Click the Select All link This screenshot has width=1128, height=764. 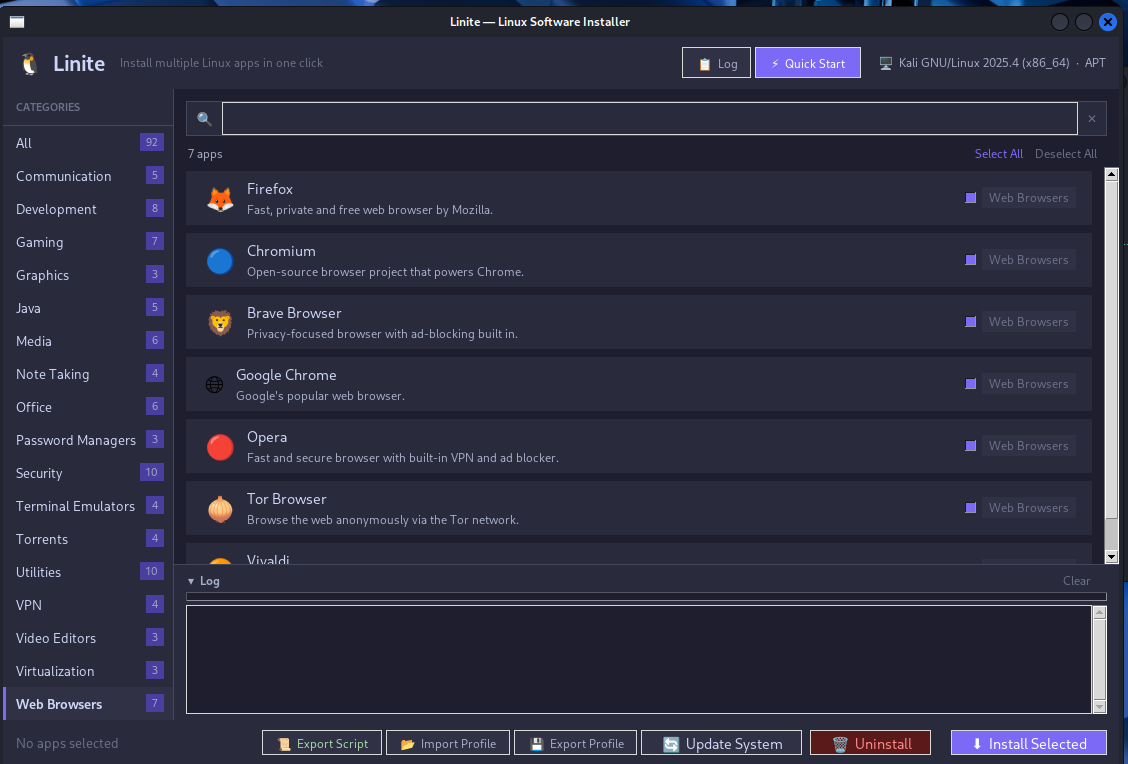(999, 154)
